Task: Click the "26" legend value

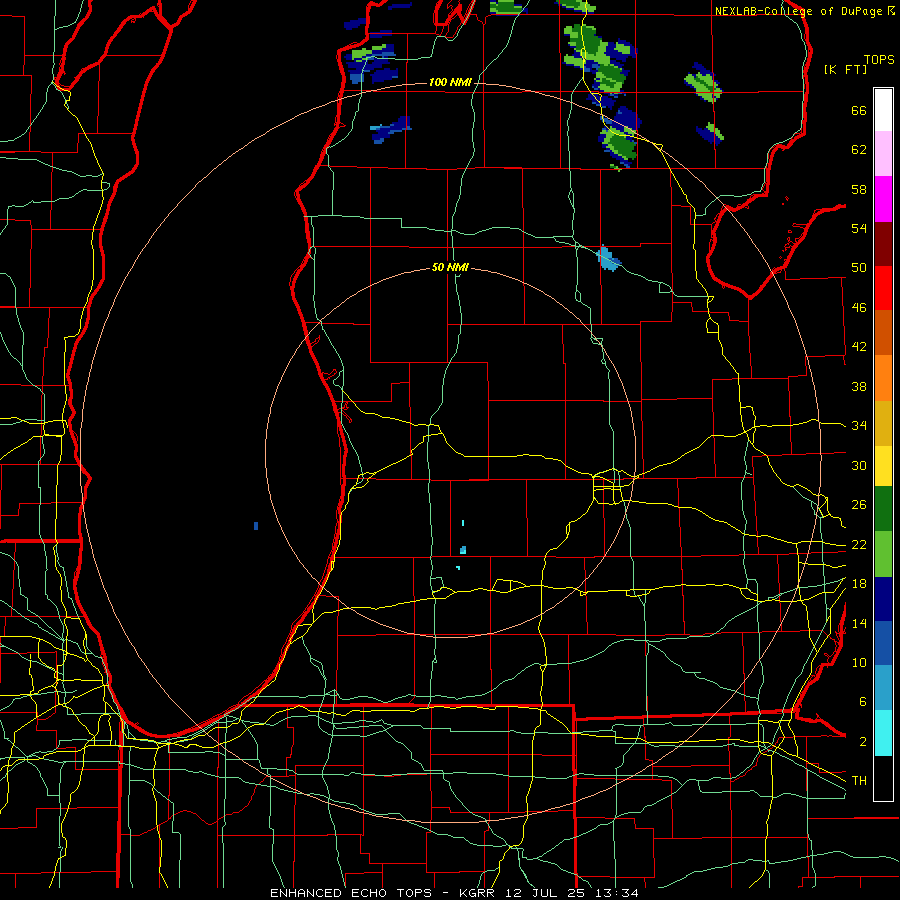Action: pyautogui.click(x=859, y=505)
